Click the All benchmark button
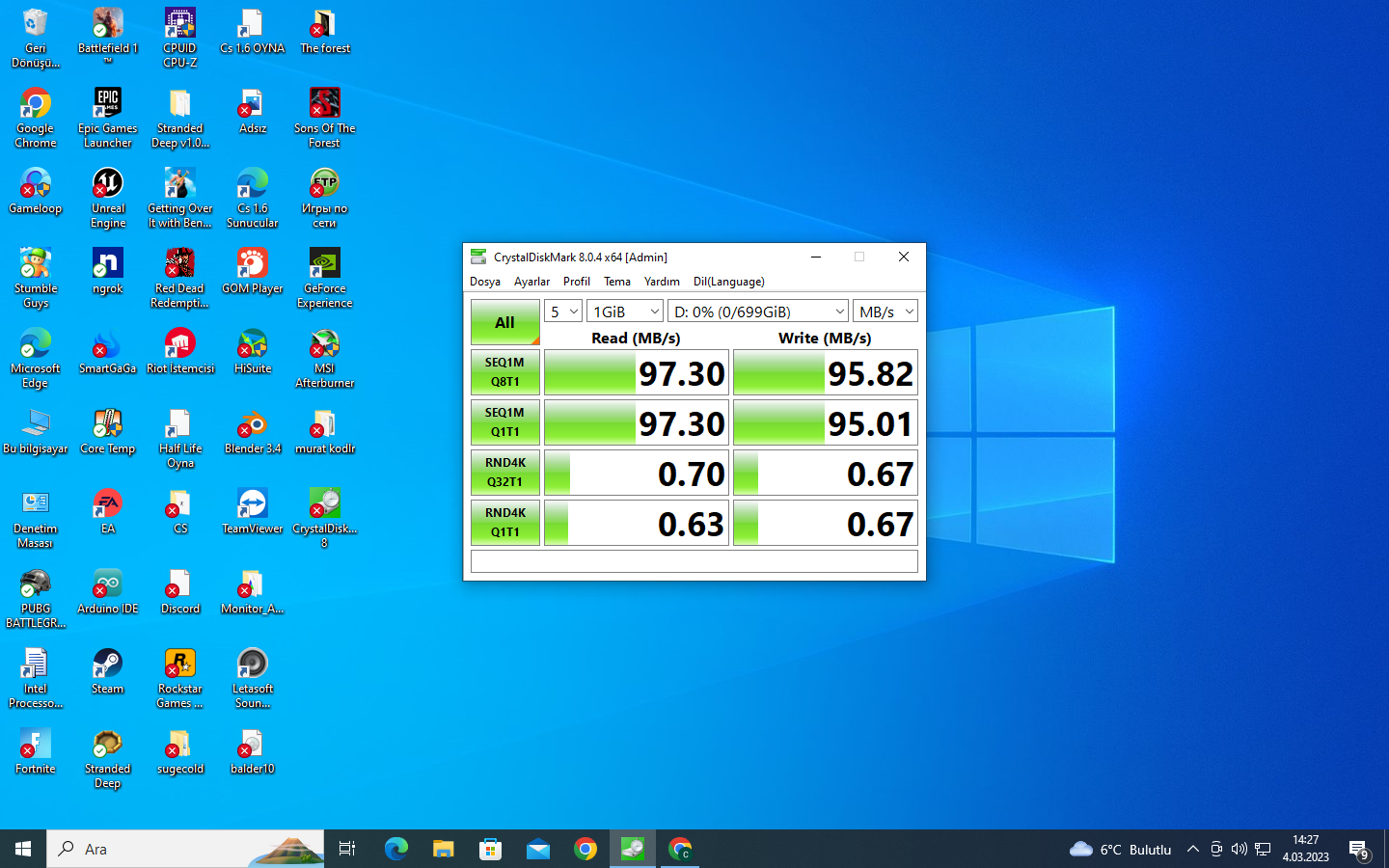 [504, 322]
